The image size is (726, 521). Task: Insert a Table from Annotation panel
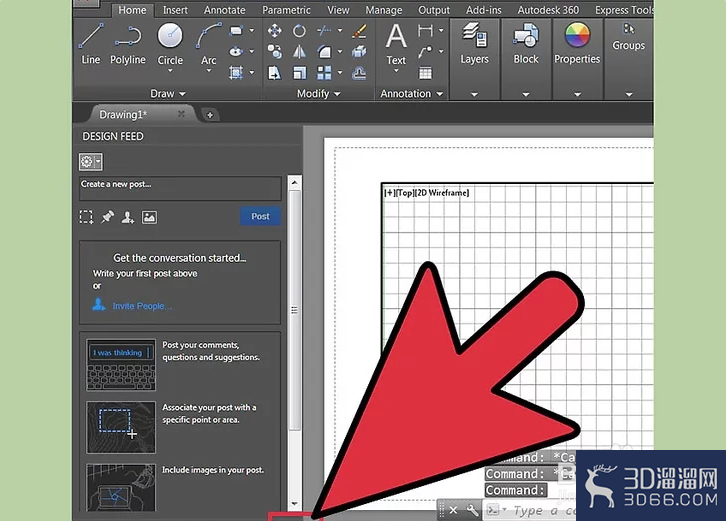(x=425, y=73)
